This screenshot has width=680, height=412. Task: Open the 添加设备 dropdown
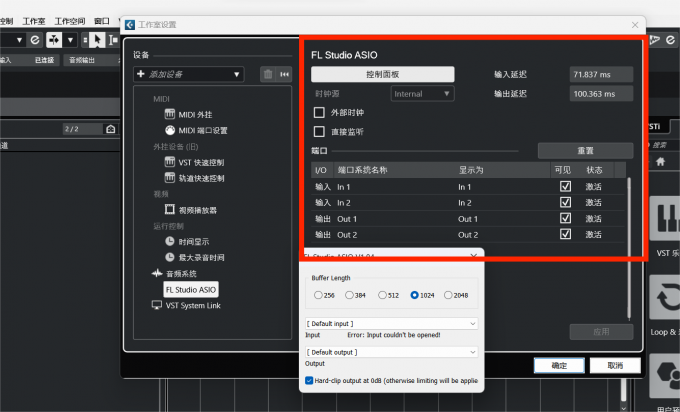click(x=189, y=74)
